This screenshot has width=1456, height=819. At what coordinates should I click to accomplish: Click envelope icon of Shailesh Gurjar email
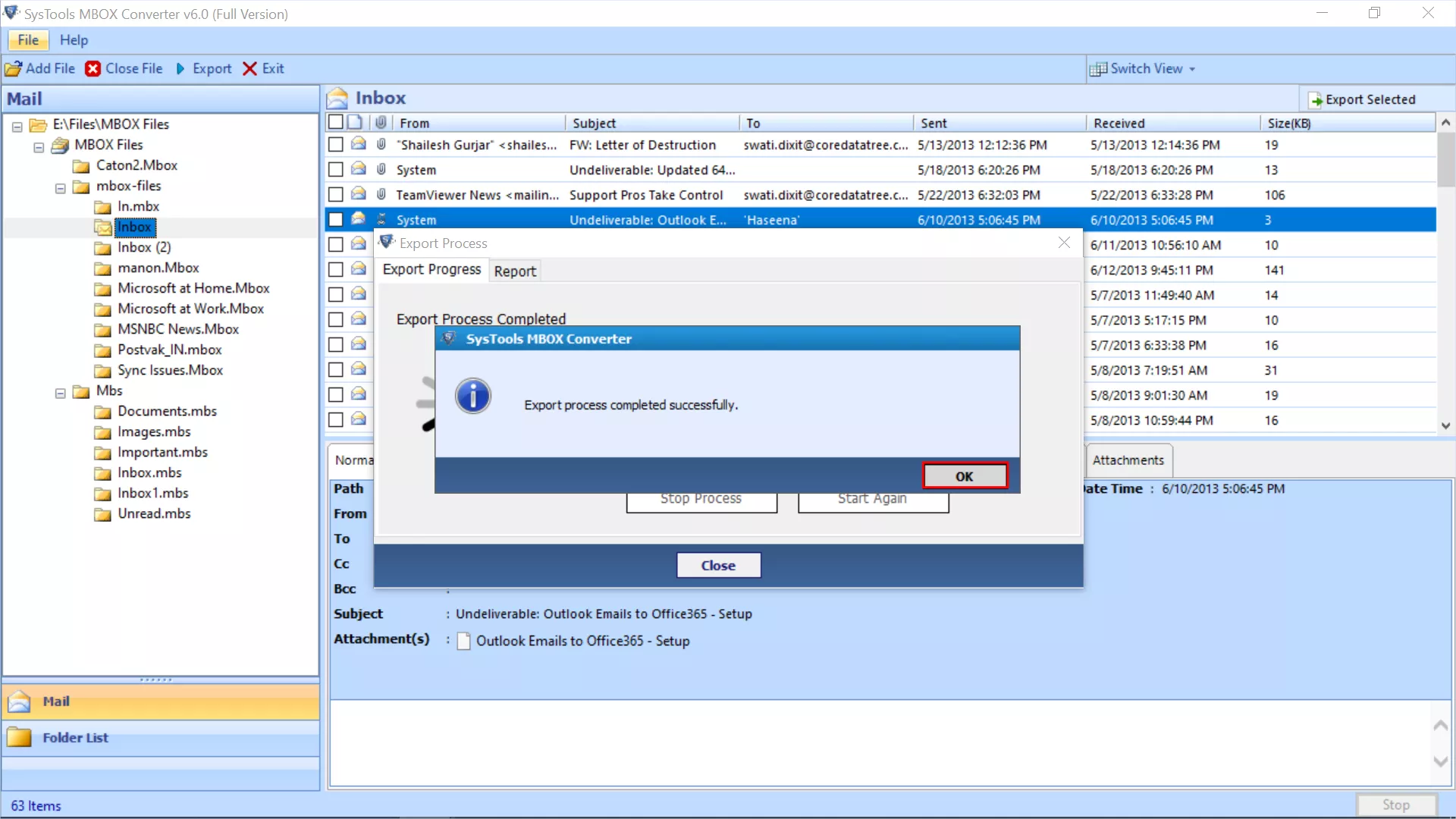(359, 144)
